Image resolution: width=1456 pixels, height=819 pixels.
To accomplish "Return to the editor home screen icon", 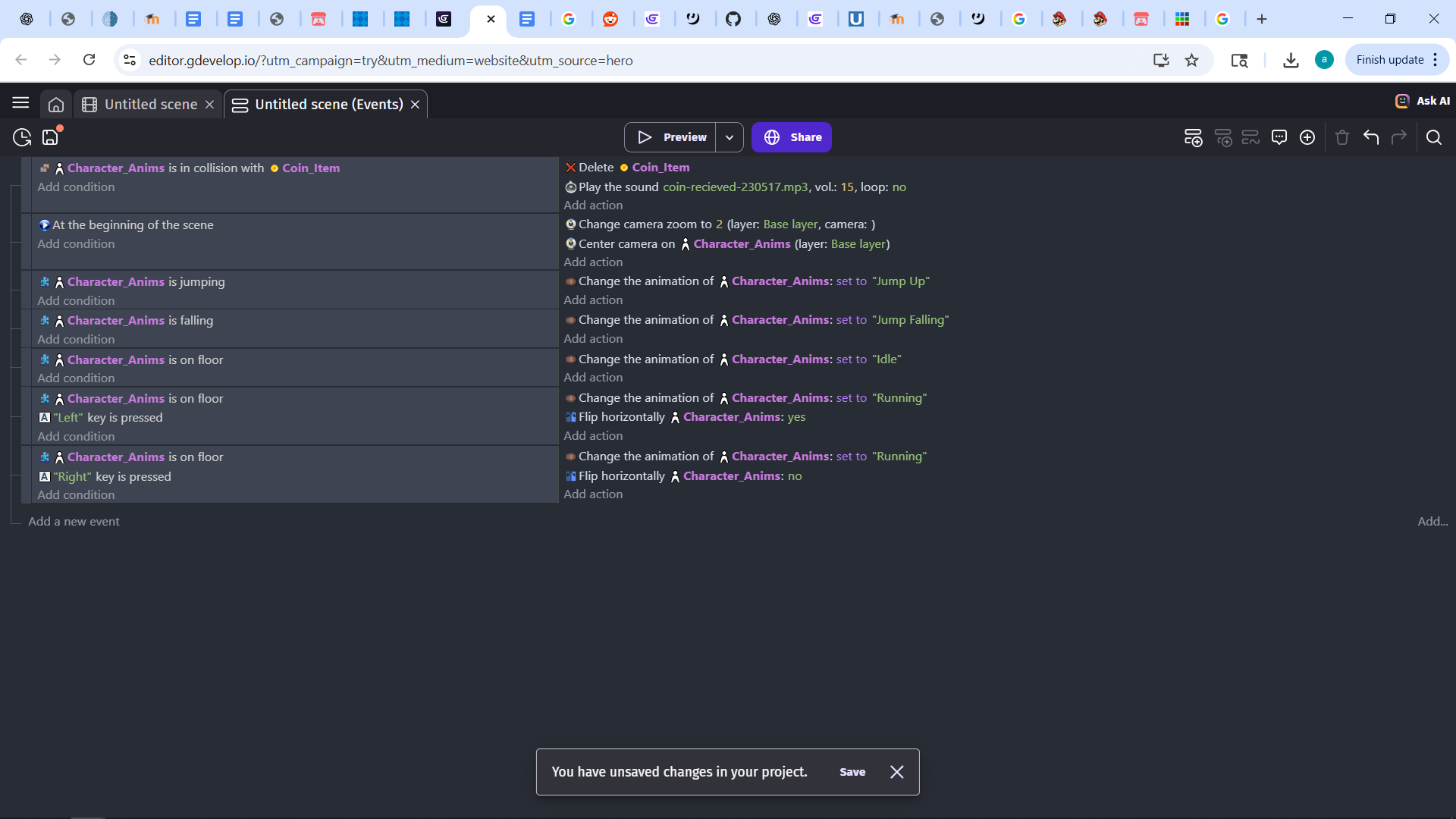I will pyautogui.click(x=56, y=104).
